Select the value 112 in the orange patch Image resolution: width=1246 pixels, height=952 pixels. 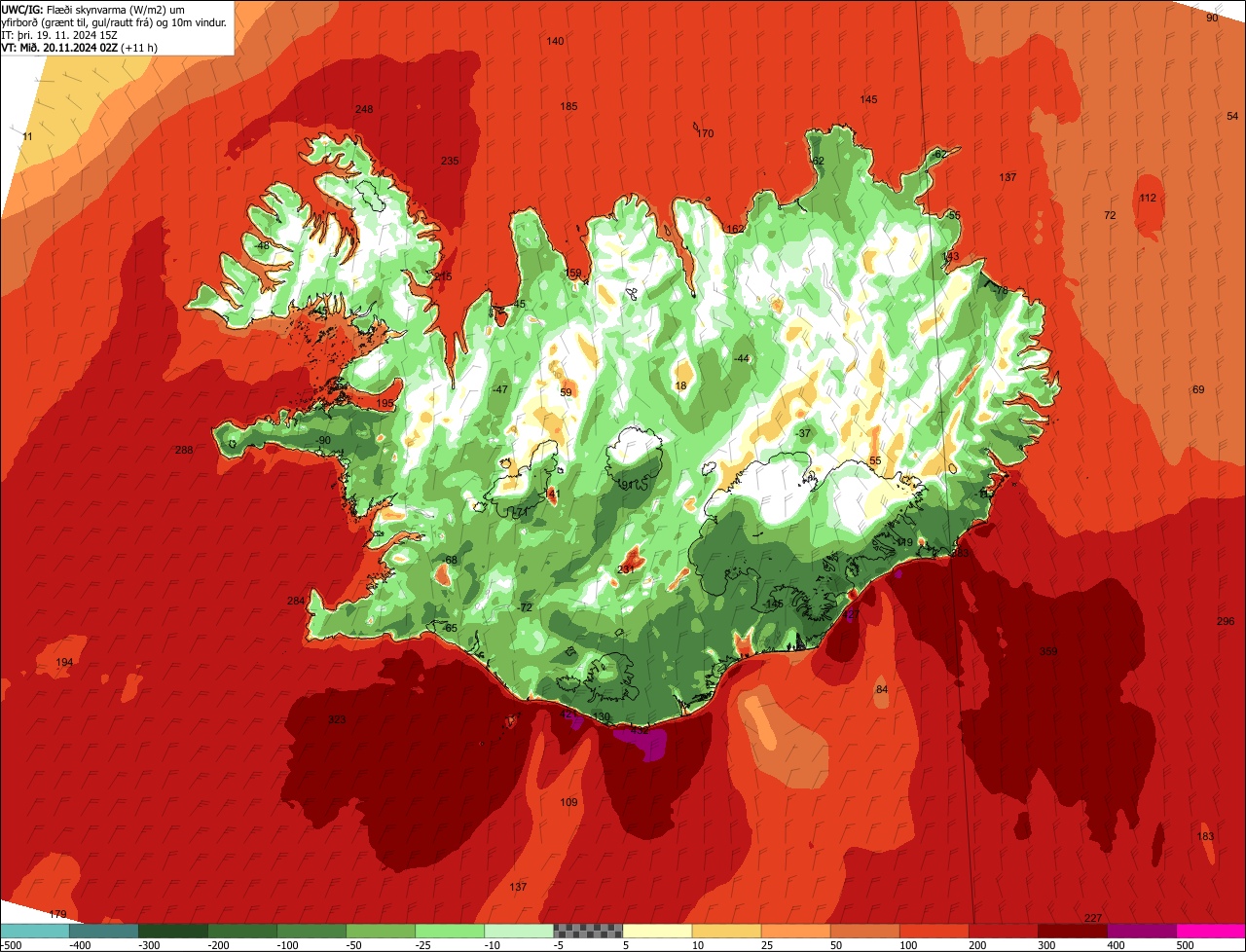(1148, 198)
